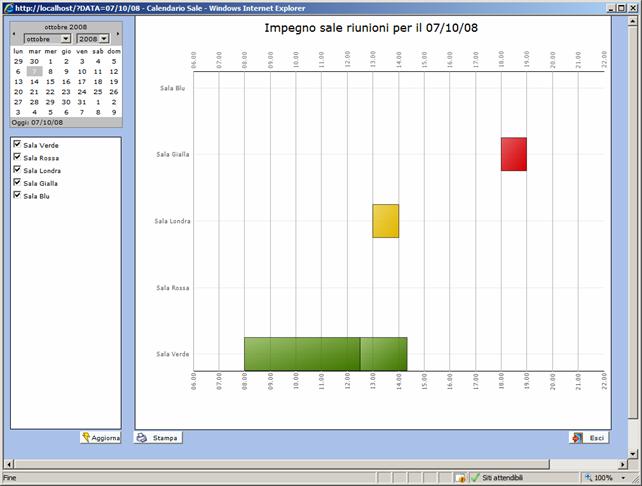Disable the Sala Londra checkbox

pos(17,170)
